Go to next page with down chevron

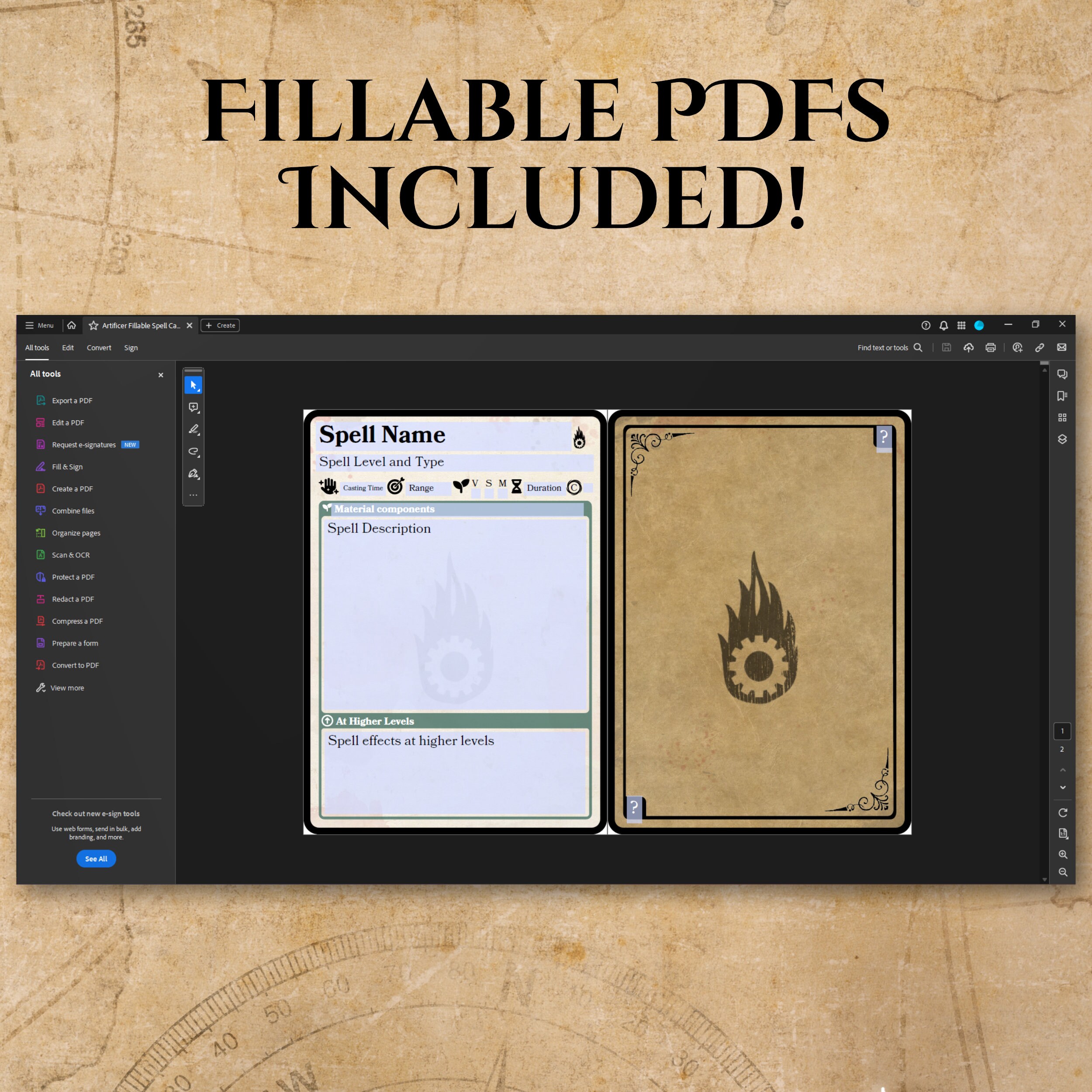tap(1063, 788)
